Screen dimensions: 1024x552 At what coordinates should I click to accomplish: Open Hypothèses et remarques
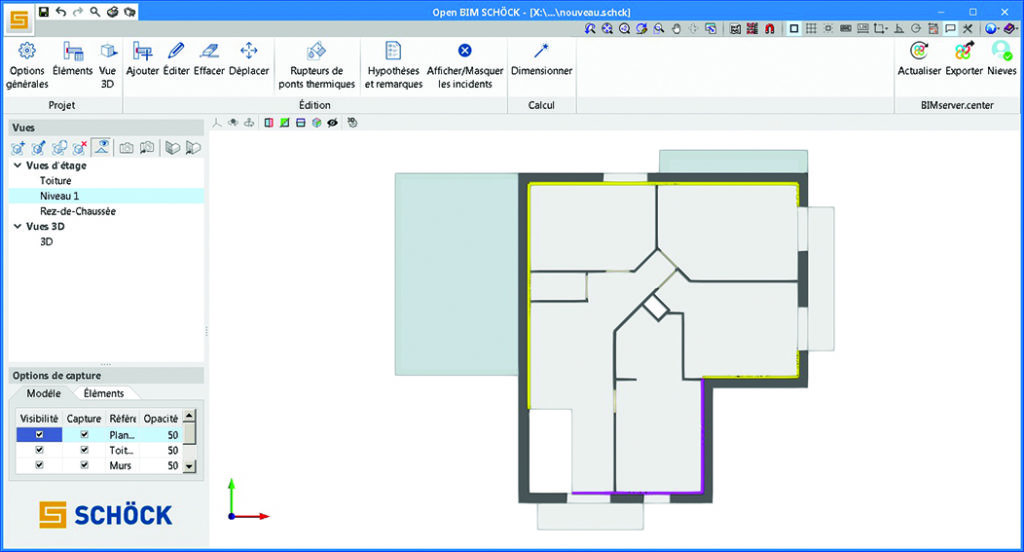coord(393,65)
